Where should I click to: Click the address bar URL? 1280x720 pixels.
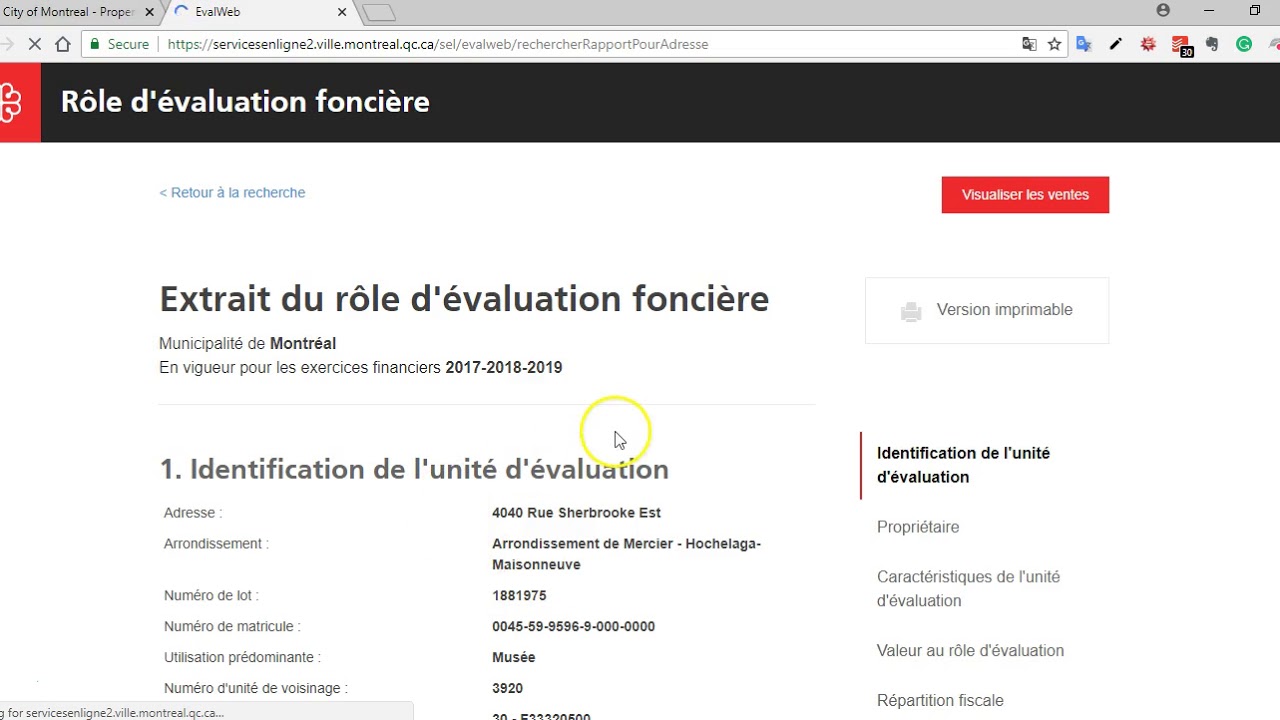[438, 44]
